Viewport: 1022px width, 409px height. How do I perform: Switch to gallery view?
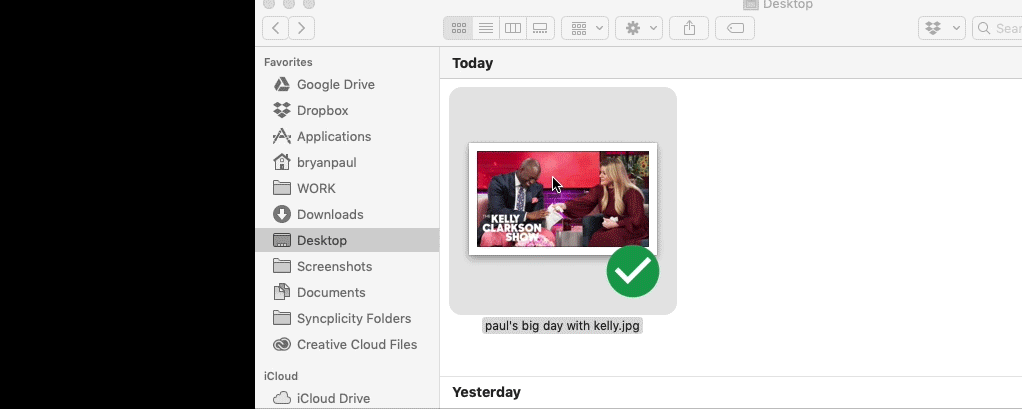coord(540,28)
